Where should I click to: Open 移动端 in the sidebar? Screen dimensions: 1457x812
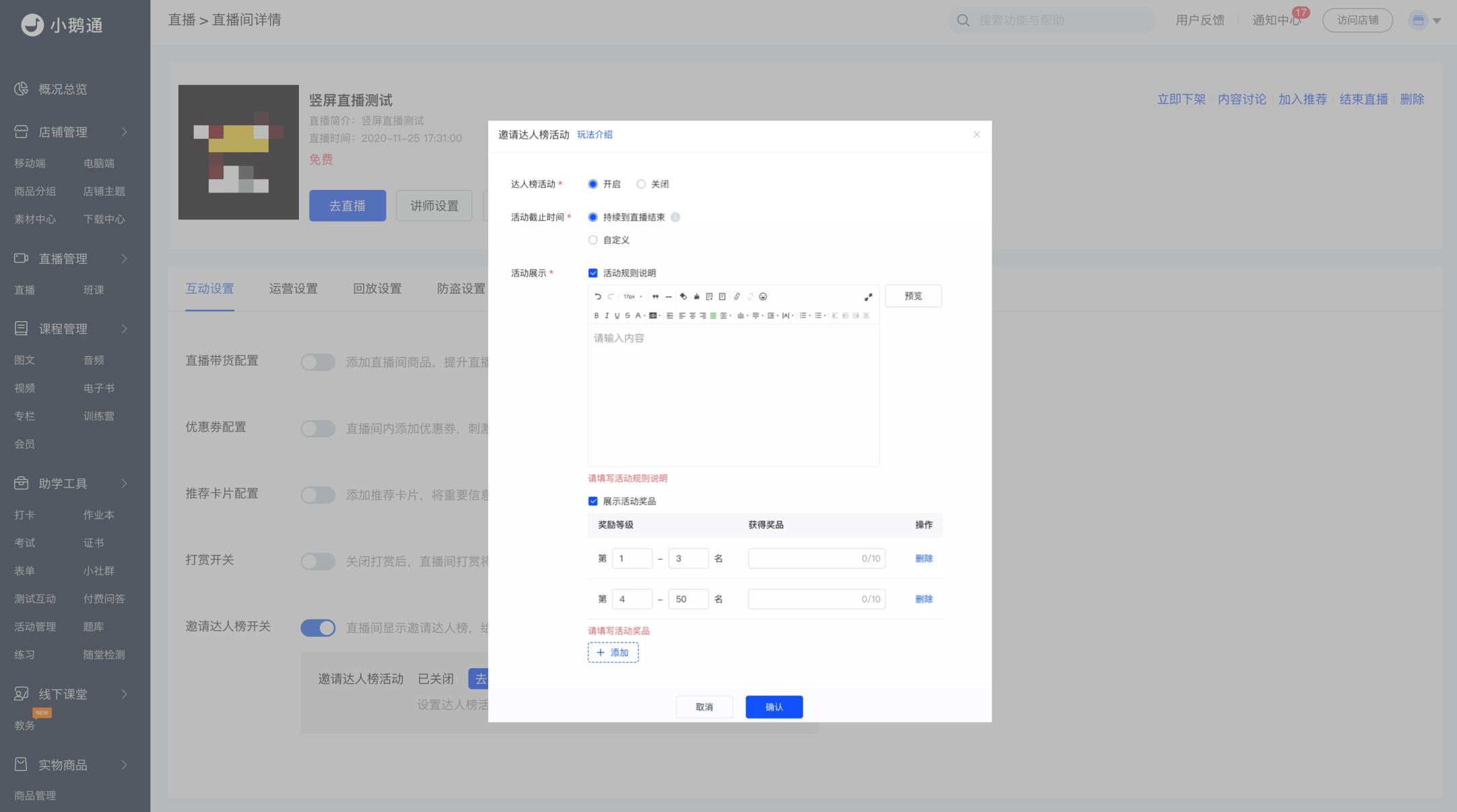tap(30, 163)
